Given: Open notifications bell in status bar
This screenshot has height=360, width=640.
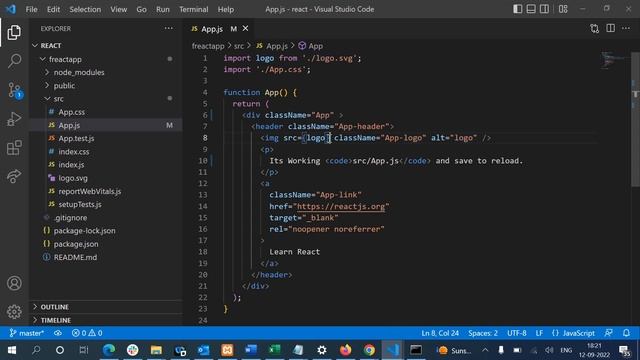Looking at the screenshot, I should tap(627, 333).
